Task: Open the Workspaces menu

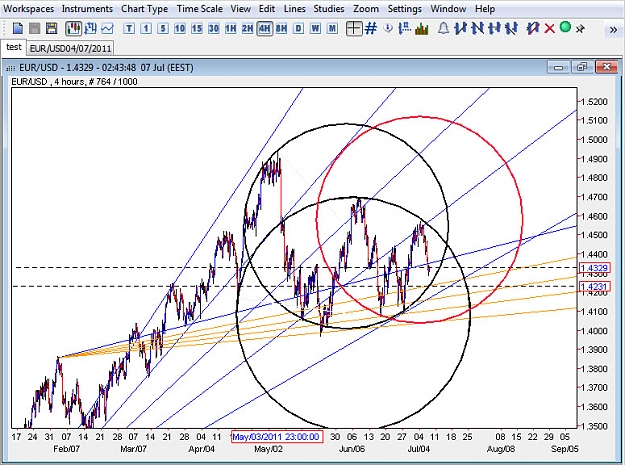Action: (29, 9)
